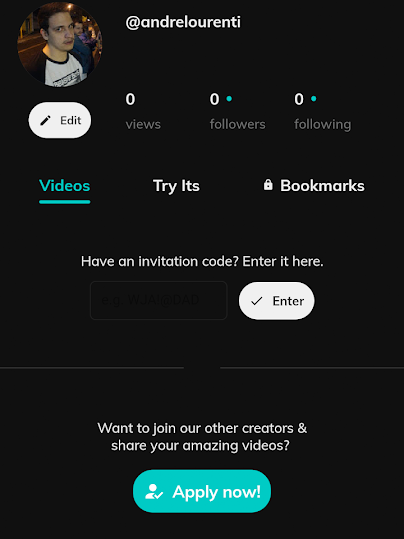Submit code with the Enter button
Screen dimensions: 404x539
pos(276,301)
